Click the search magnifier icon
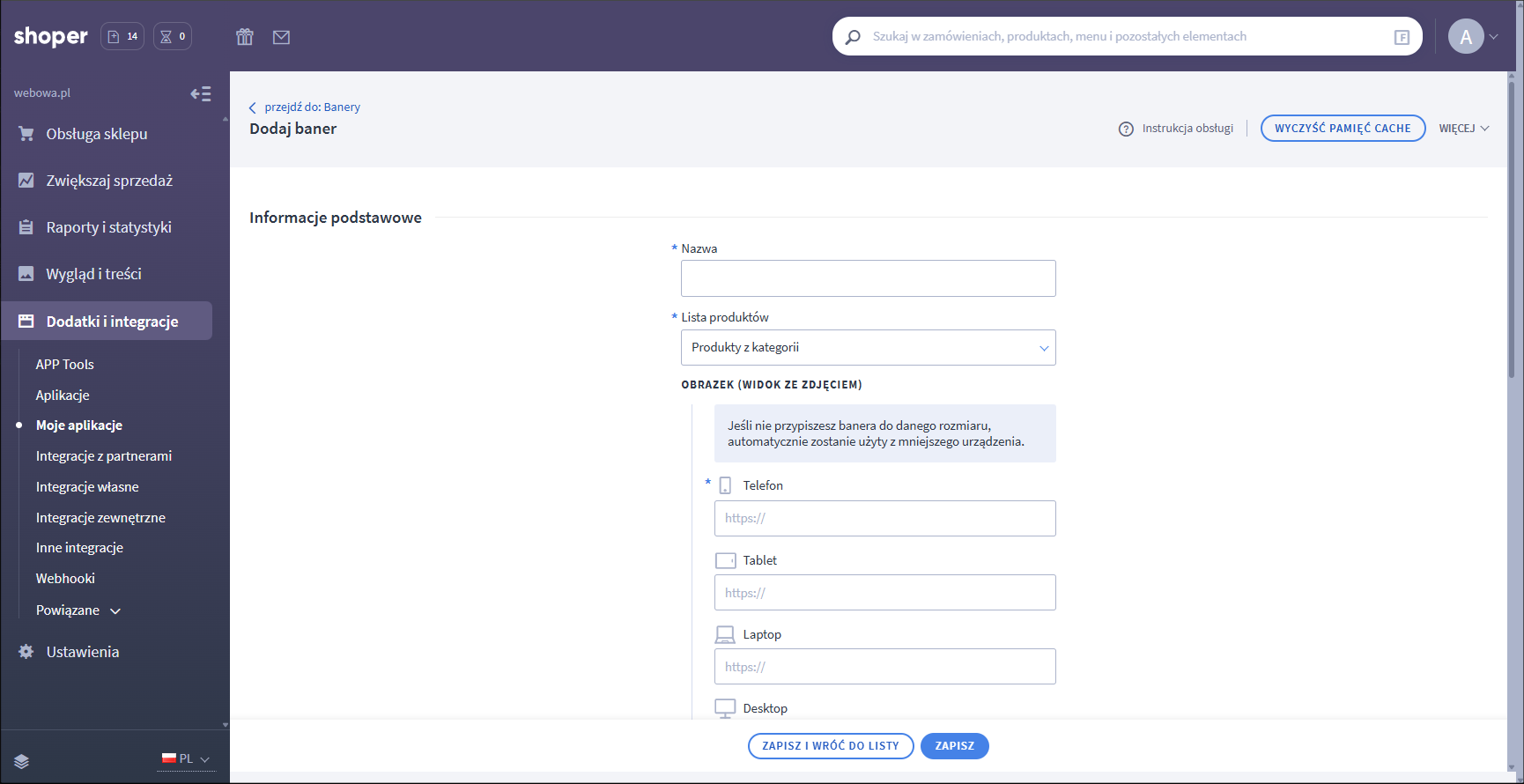 pyautogui.click(x=853, y=37)
